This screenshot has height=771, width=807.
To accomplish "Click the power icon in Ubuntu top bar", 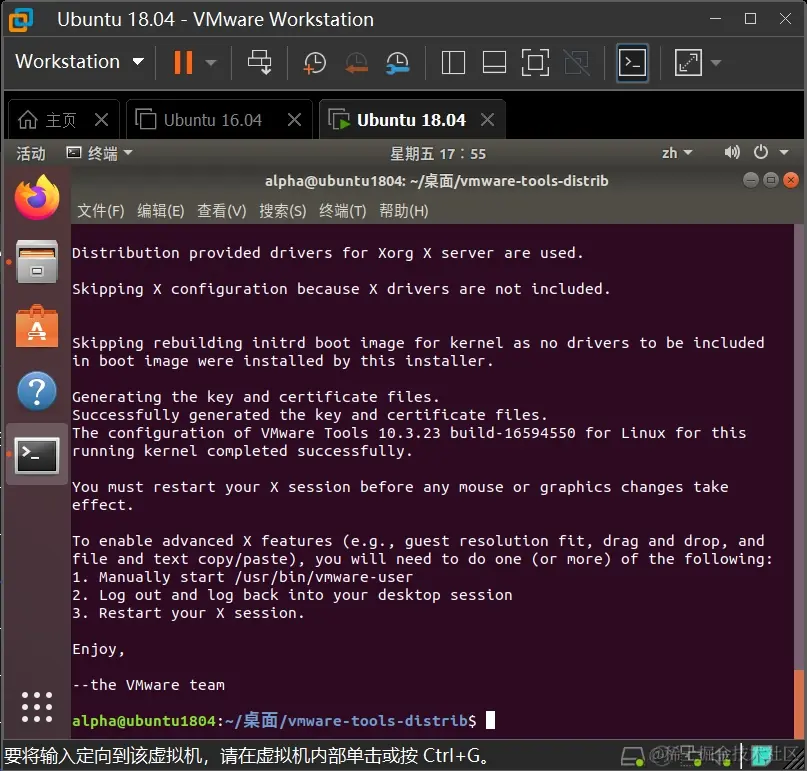I will (761, 152).
